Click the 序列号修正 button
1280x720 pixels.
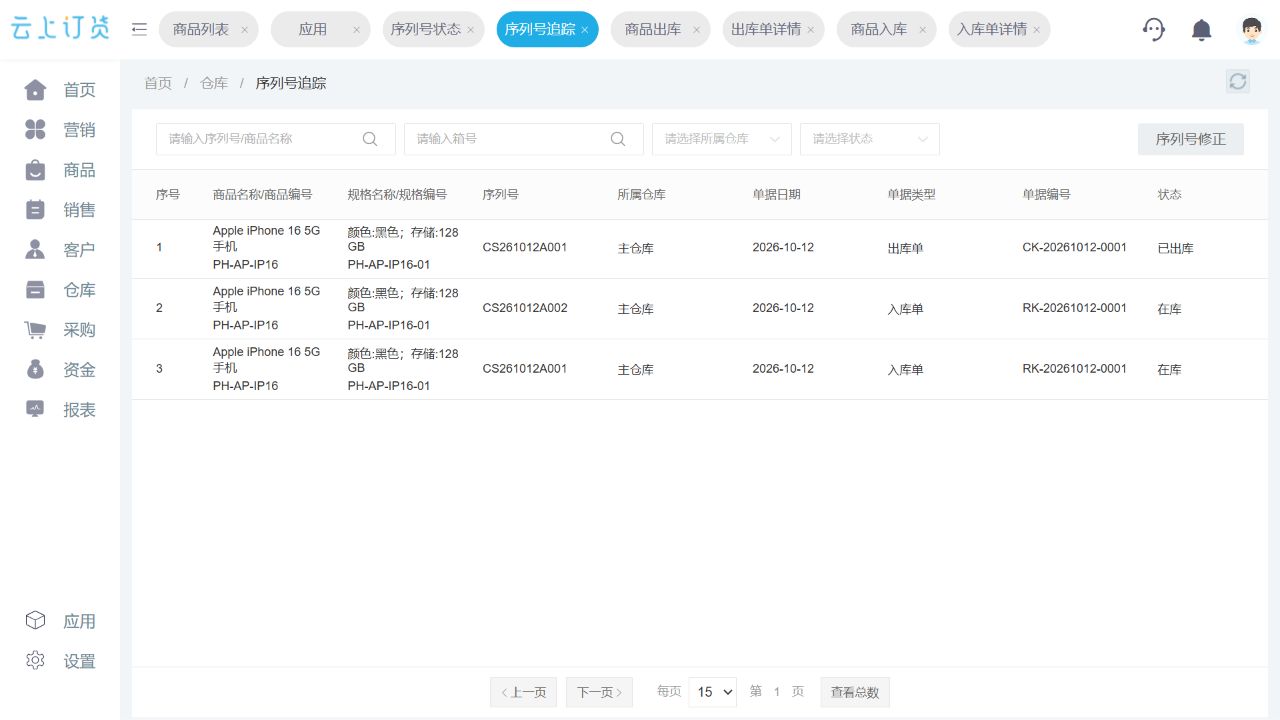click(x=1191, y=139)
